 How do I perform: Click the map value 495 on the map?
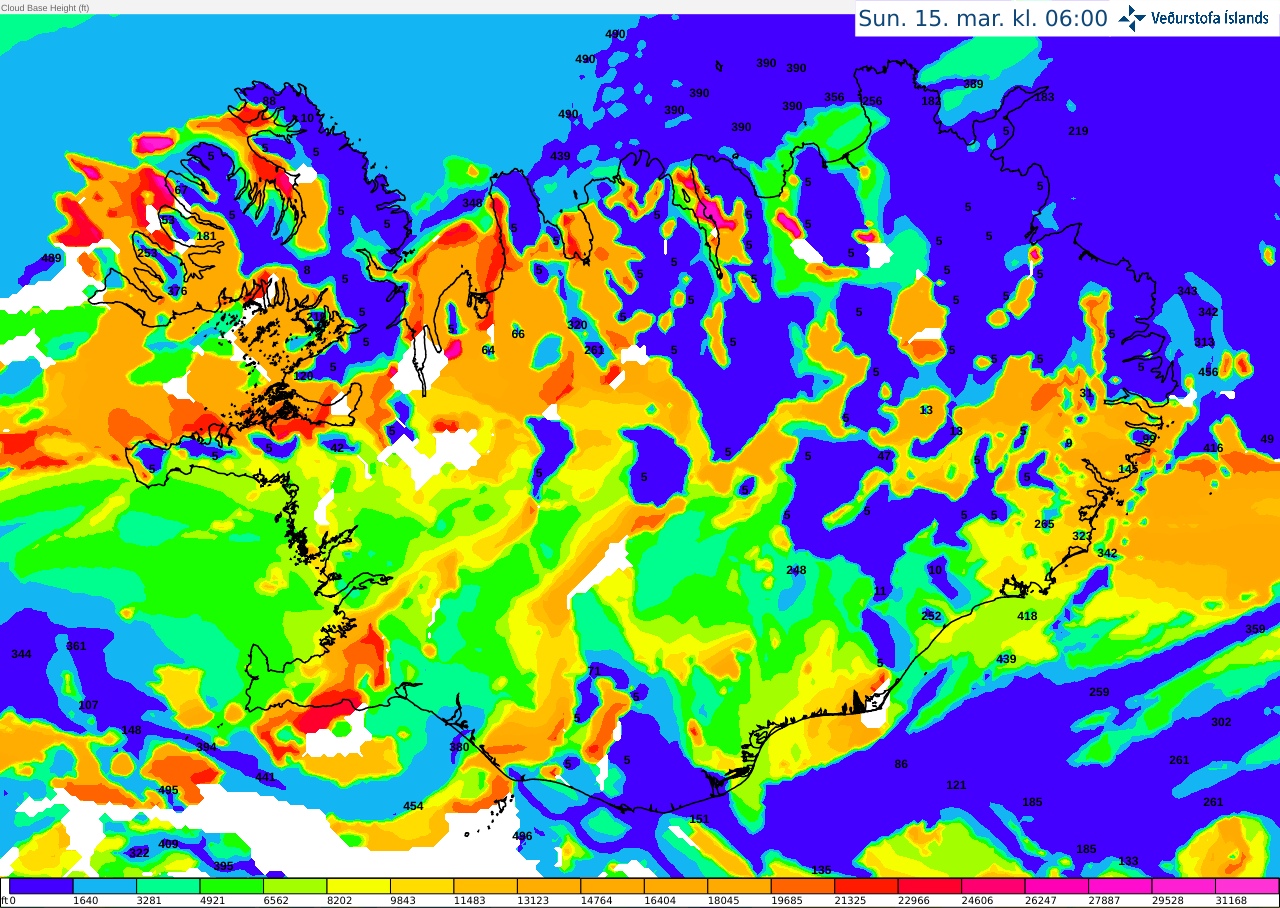pyautogui.click(x=168, y=790)
